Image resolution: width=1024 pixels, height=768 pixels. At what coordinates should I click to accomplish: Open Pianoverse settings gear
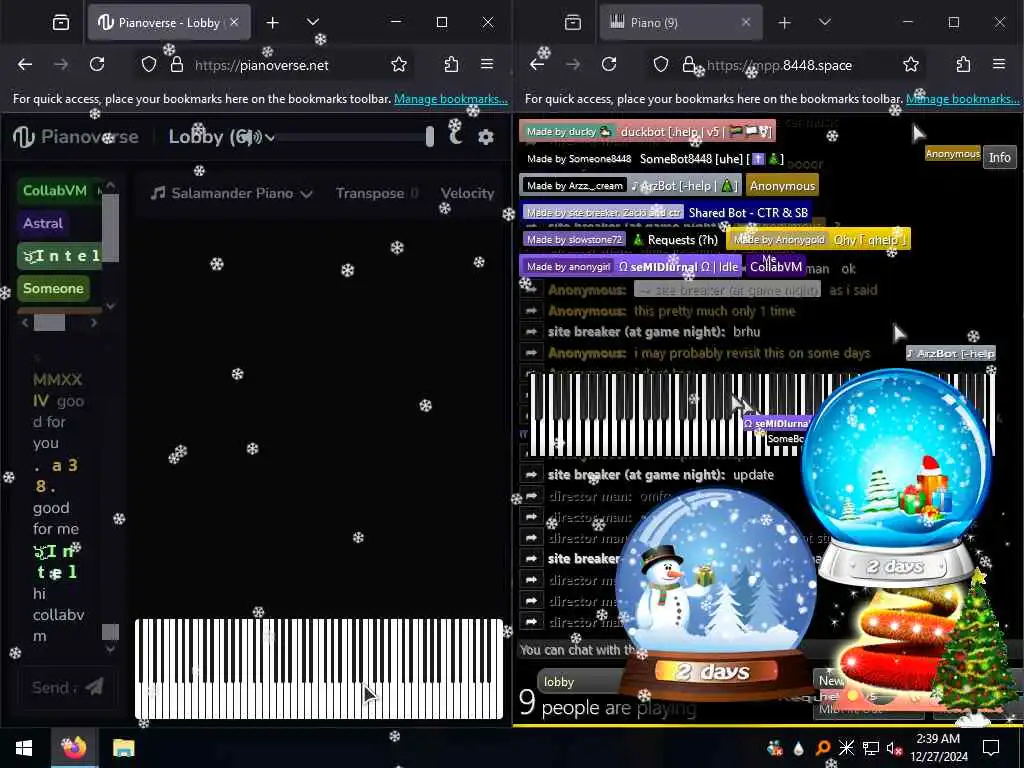pyautogui.click(x=485, y=137)
